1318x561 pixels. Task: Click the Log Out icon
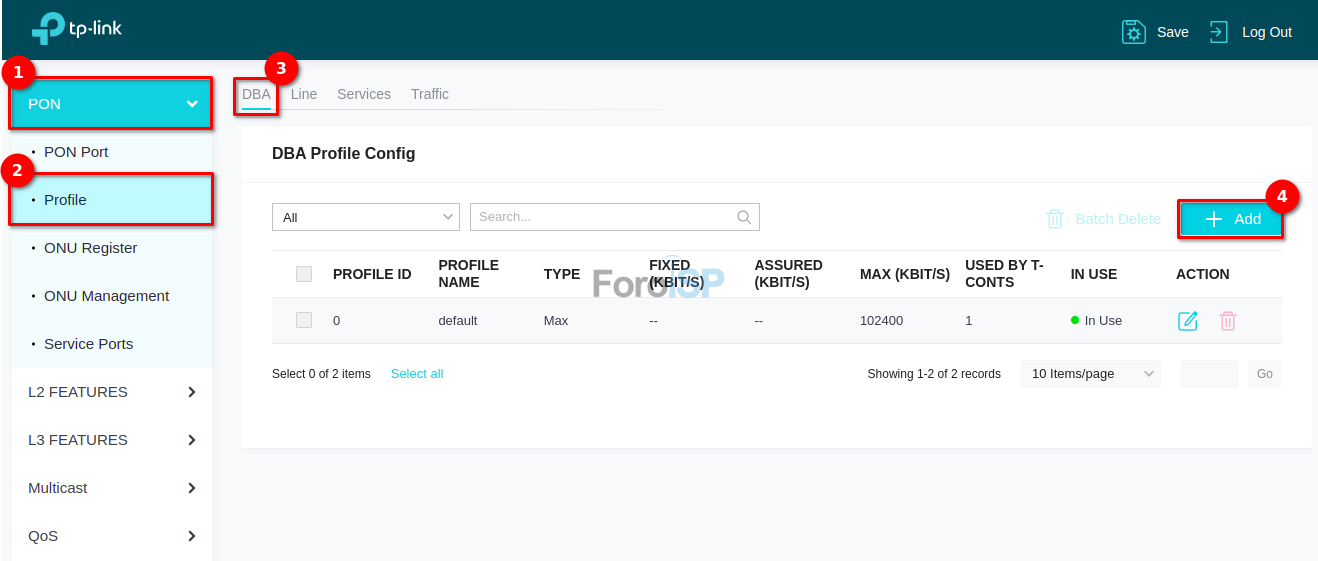(x=1218, y=32)
